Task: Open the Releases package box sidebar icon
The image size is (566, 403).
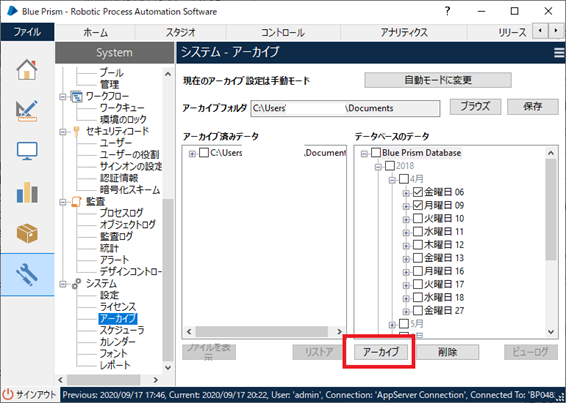Action: pos(27,233)
